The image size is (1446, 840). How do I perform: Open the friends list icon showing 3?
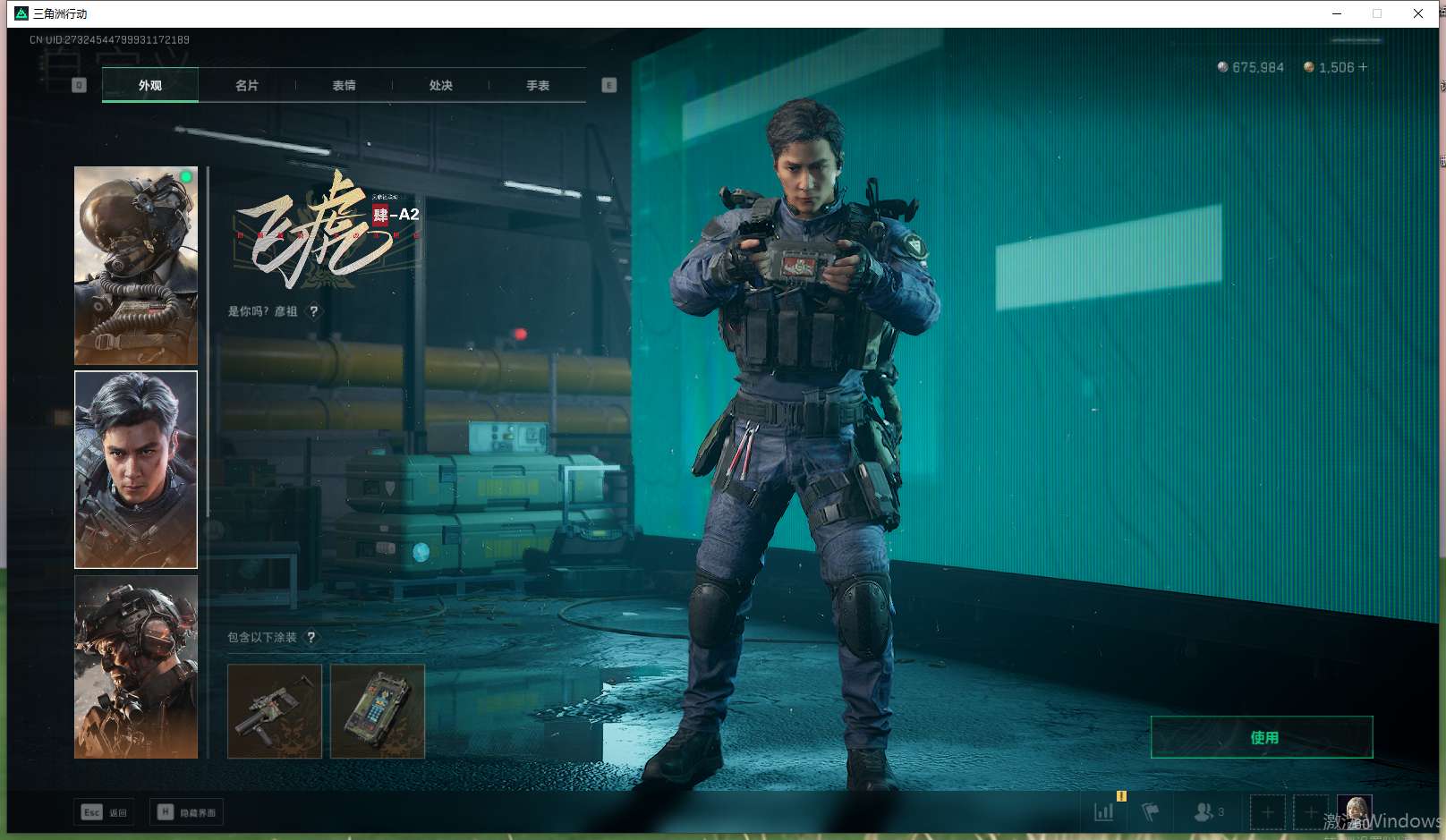(1209, 812)
